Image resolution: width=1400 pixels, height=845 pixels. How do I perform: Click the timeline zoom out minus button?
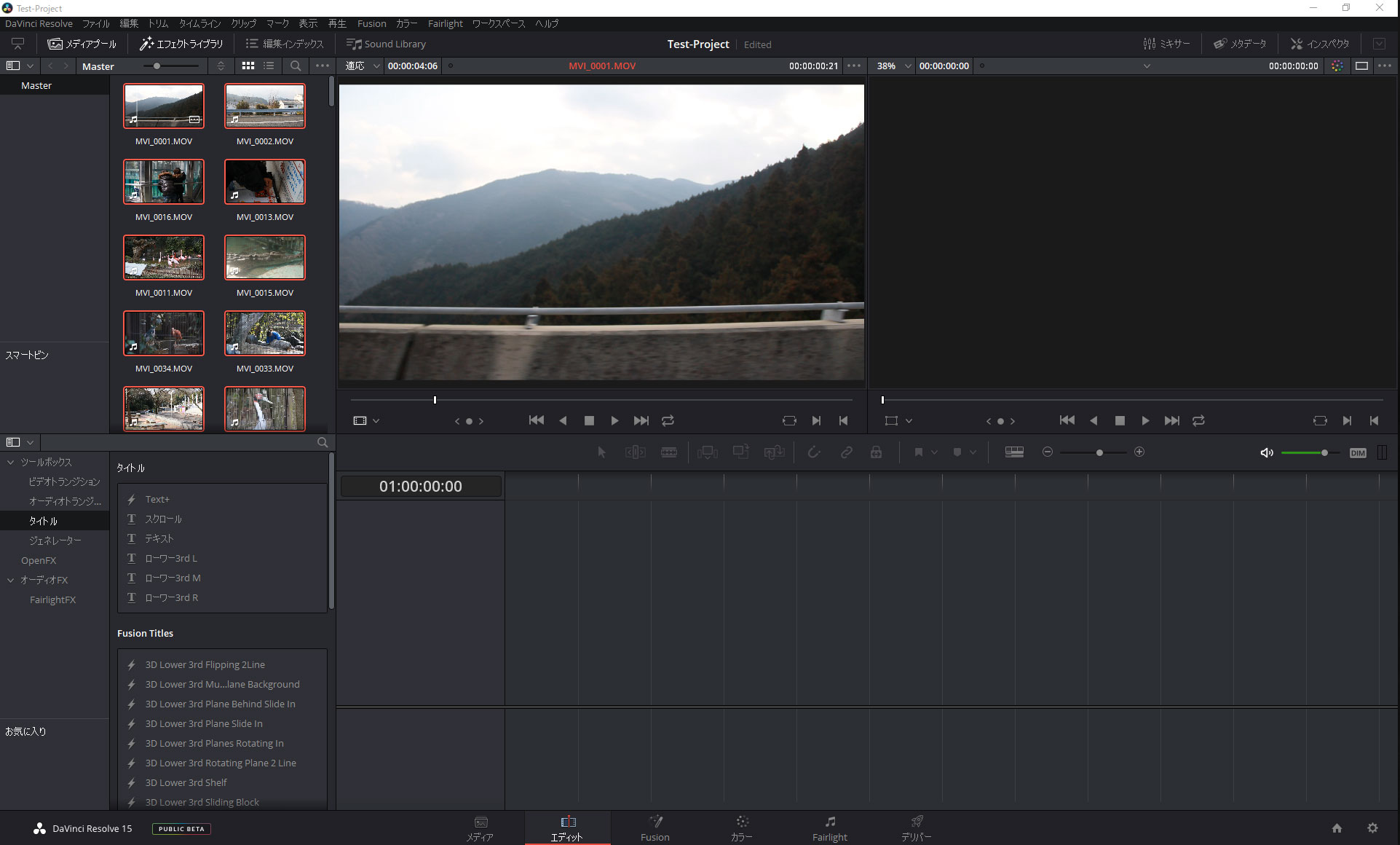1048,452
